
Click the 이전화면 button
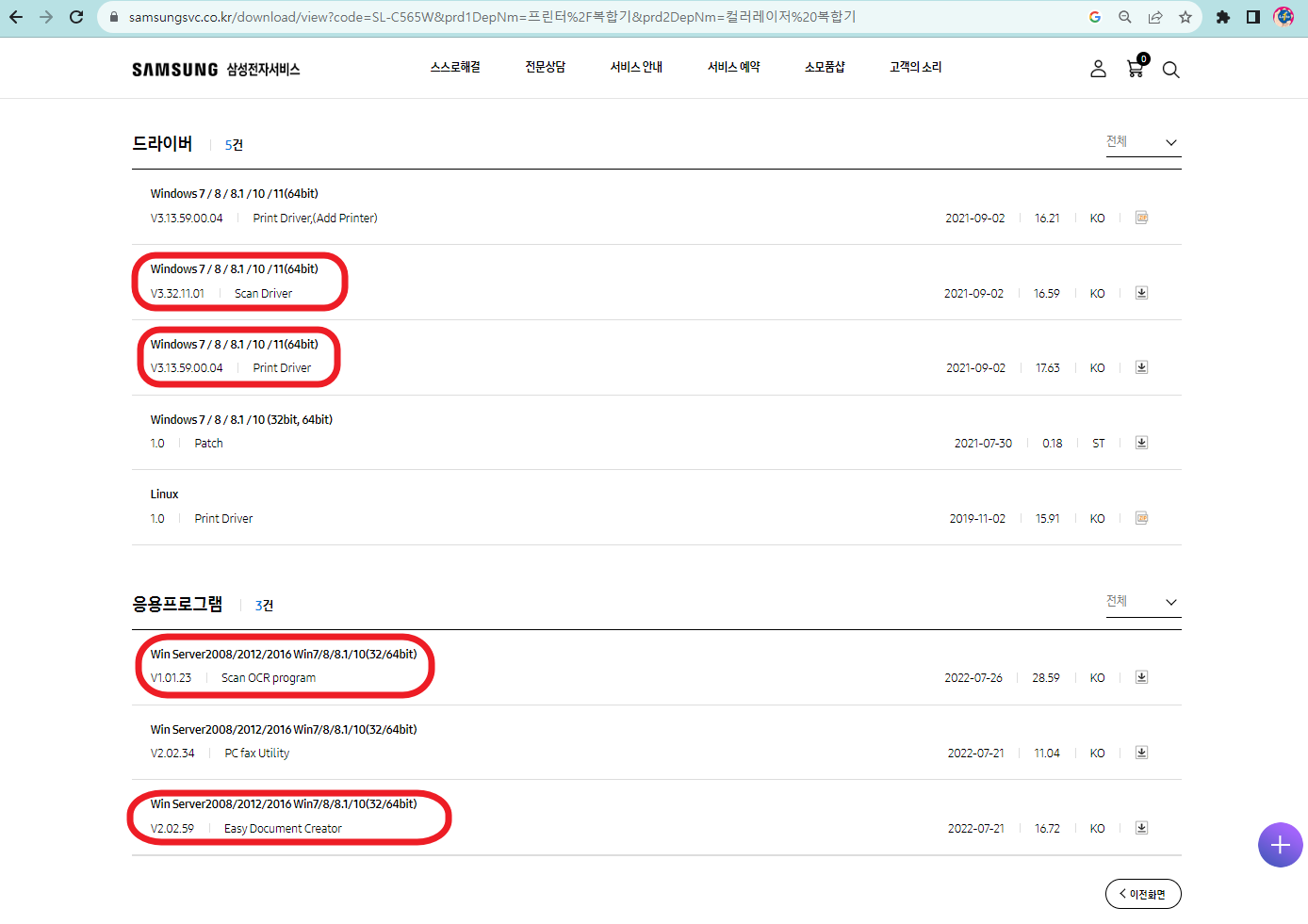tap(1143, 894)
